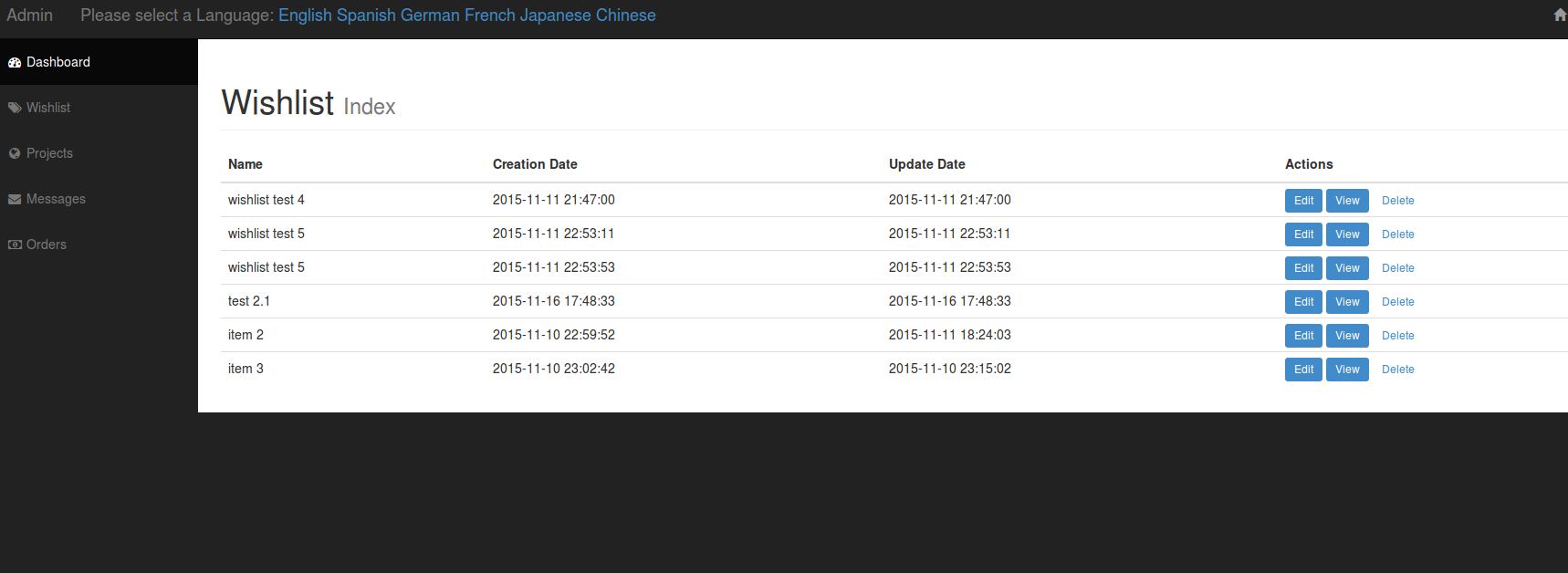
Task: Open Messages from the sidebar
Action: point(99,199)
